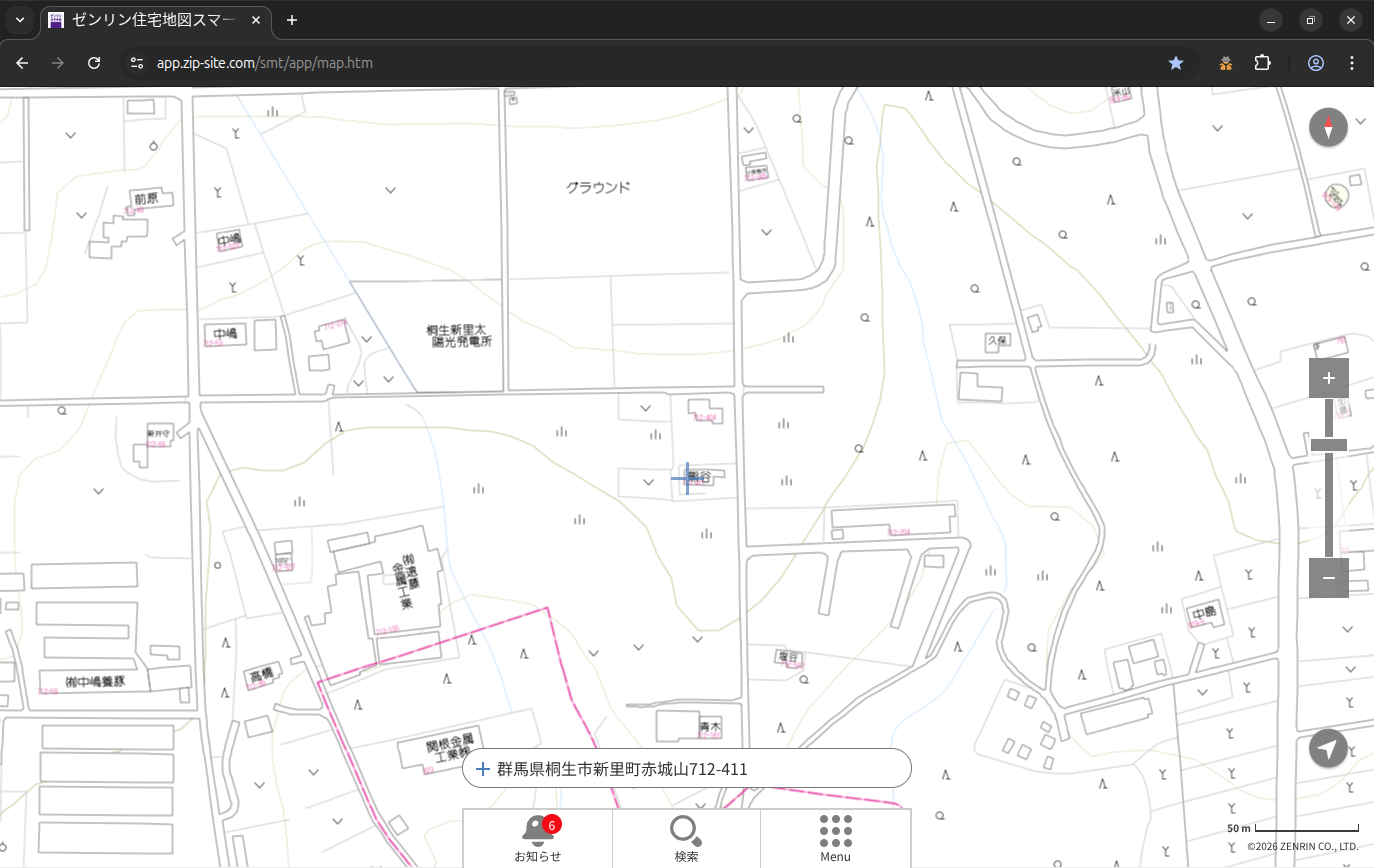View site information icon in address bar
Screen dimensions: 1374x868
point(137,63)
